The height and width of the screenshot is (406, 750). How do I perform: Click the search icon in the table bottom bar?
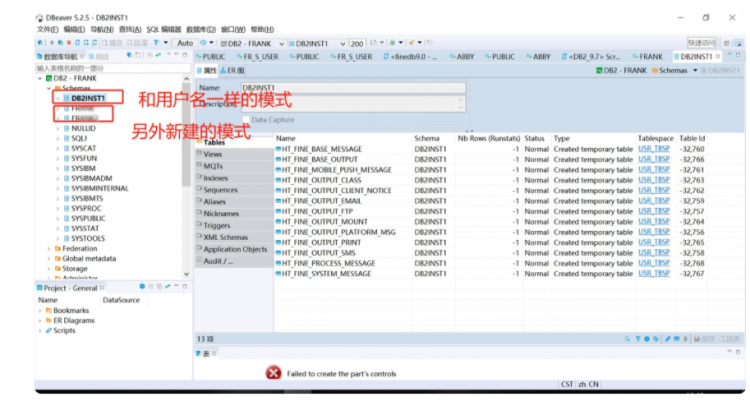click(x=627, y=339)
